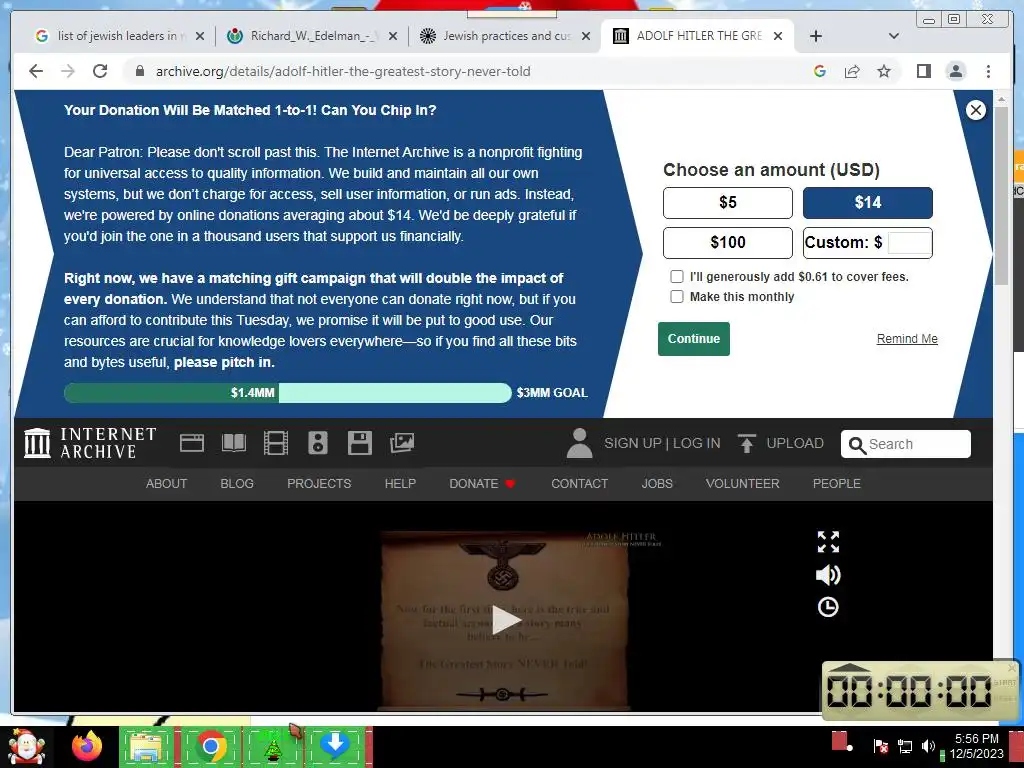The width and height of the screenshot is (1024, 768).
Task: Open the BLOG menu item
Action: [237, 484]
